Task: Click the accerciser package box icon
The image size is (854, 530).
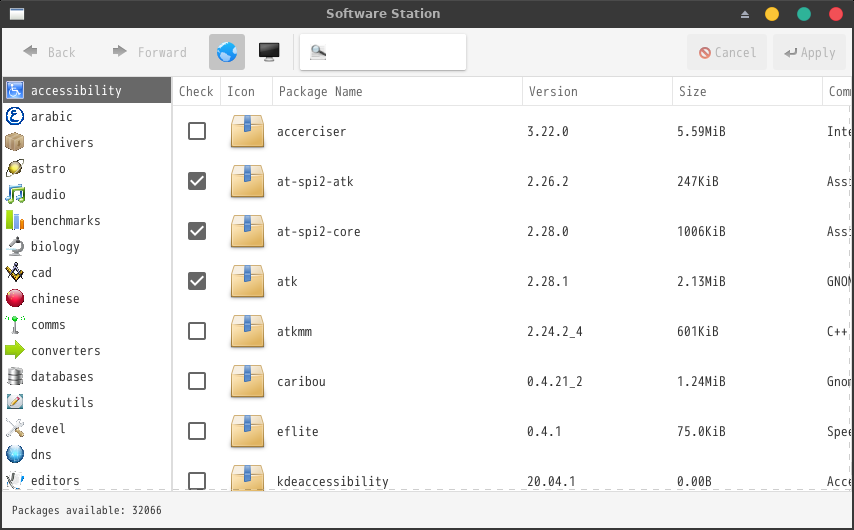Action: [x=247, y=131]
